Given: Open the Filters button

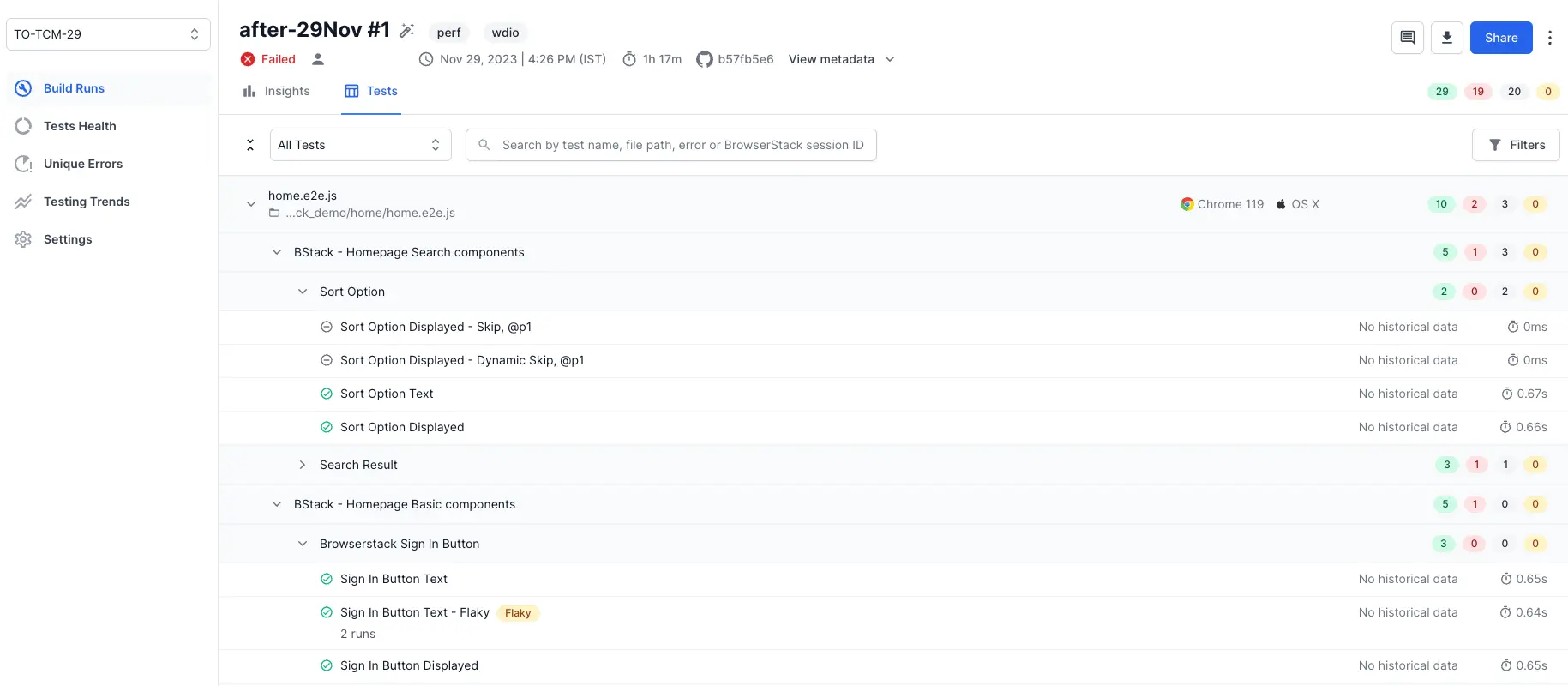Looking at the screenshot, I should (x=1515, y=145).
